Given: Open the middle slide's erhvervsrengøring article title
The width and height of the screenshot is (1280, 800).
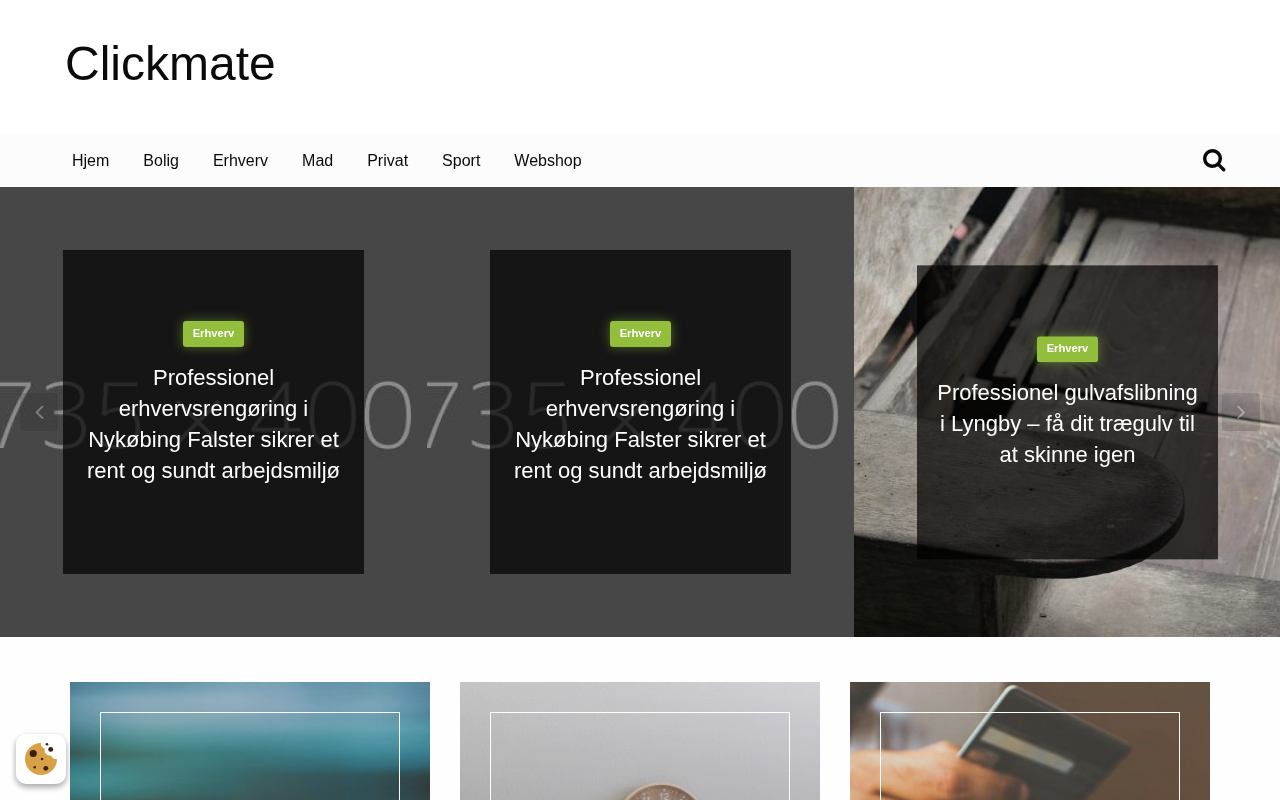Looking at the screenshot, I should point(640,424).
